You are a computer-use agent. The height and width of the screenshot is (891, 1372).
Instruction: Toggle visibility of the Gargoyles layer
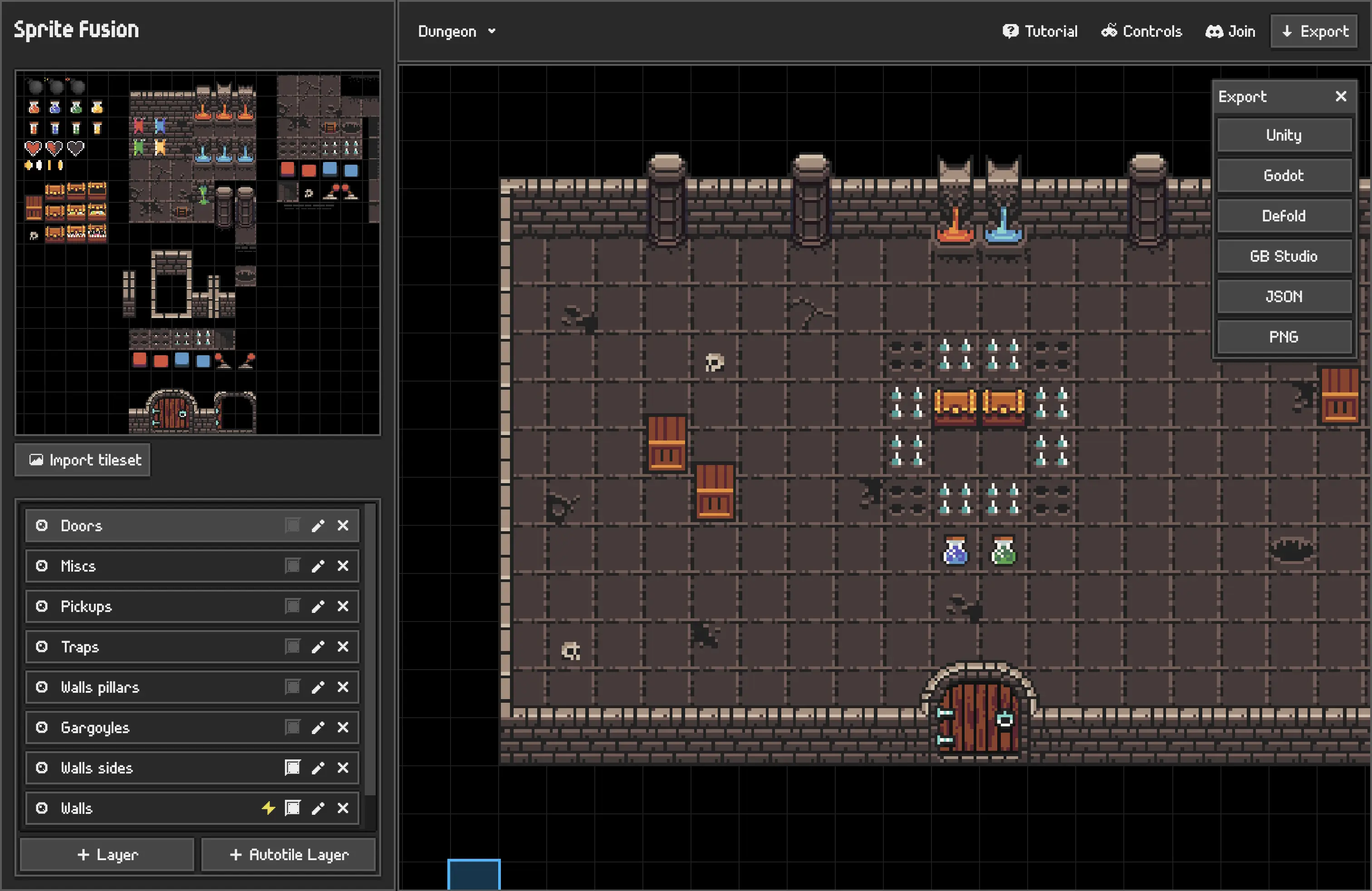(41, 727)
